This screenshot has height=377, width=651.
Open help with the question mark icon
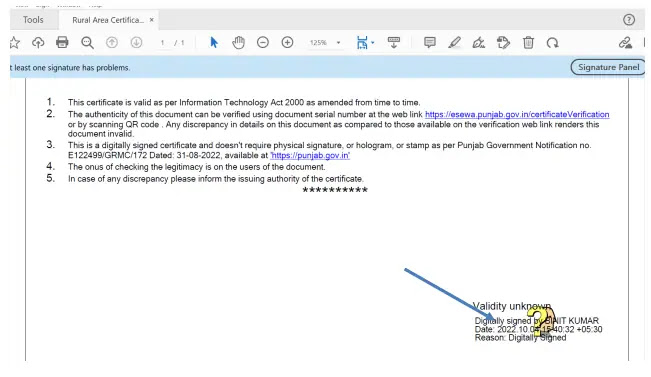point(629,20)
